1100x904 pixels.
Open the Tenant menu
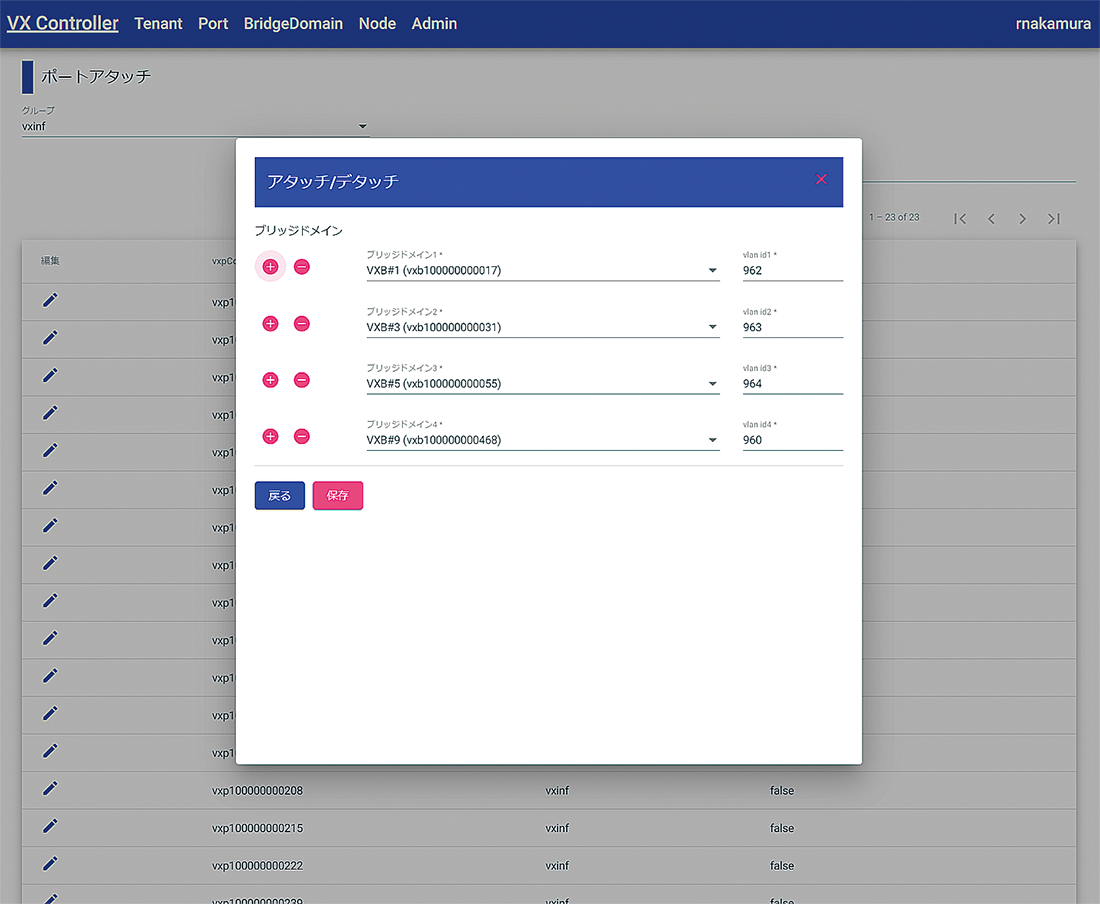click(158, 23)
